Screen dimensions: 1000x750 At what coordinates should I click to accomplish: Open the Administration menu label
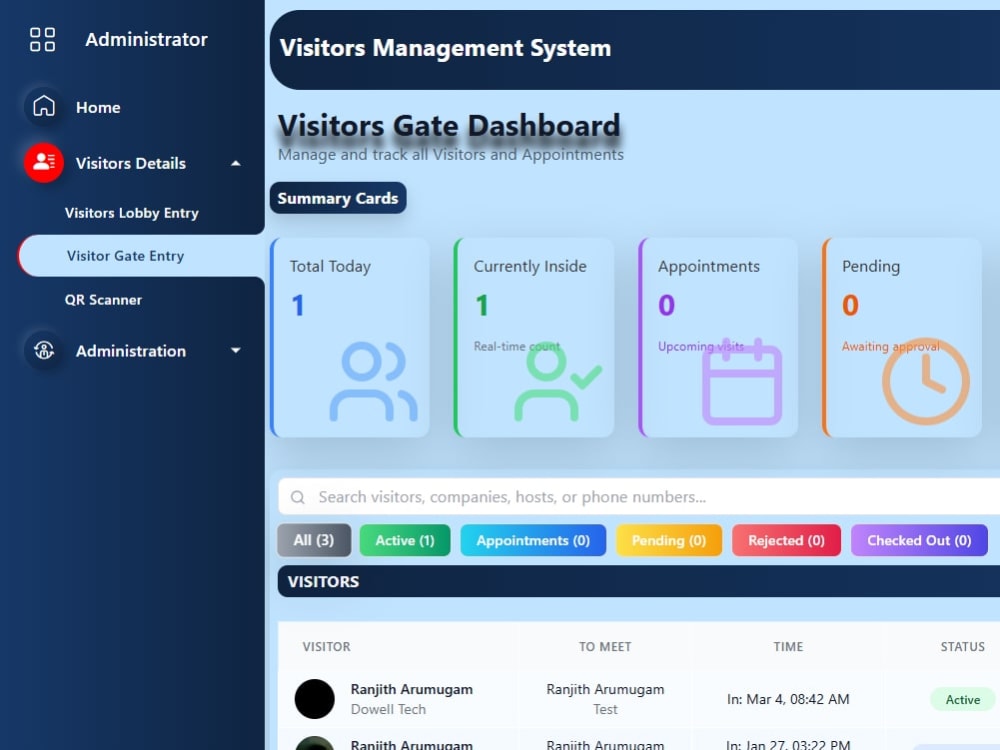[x=131, y=351]
